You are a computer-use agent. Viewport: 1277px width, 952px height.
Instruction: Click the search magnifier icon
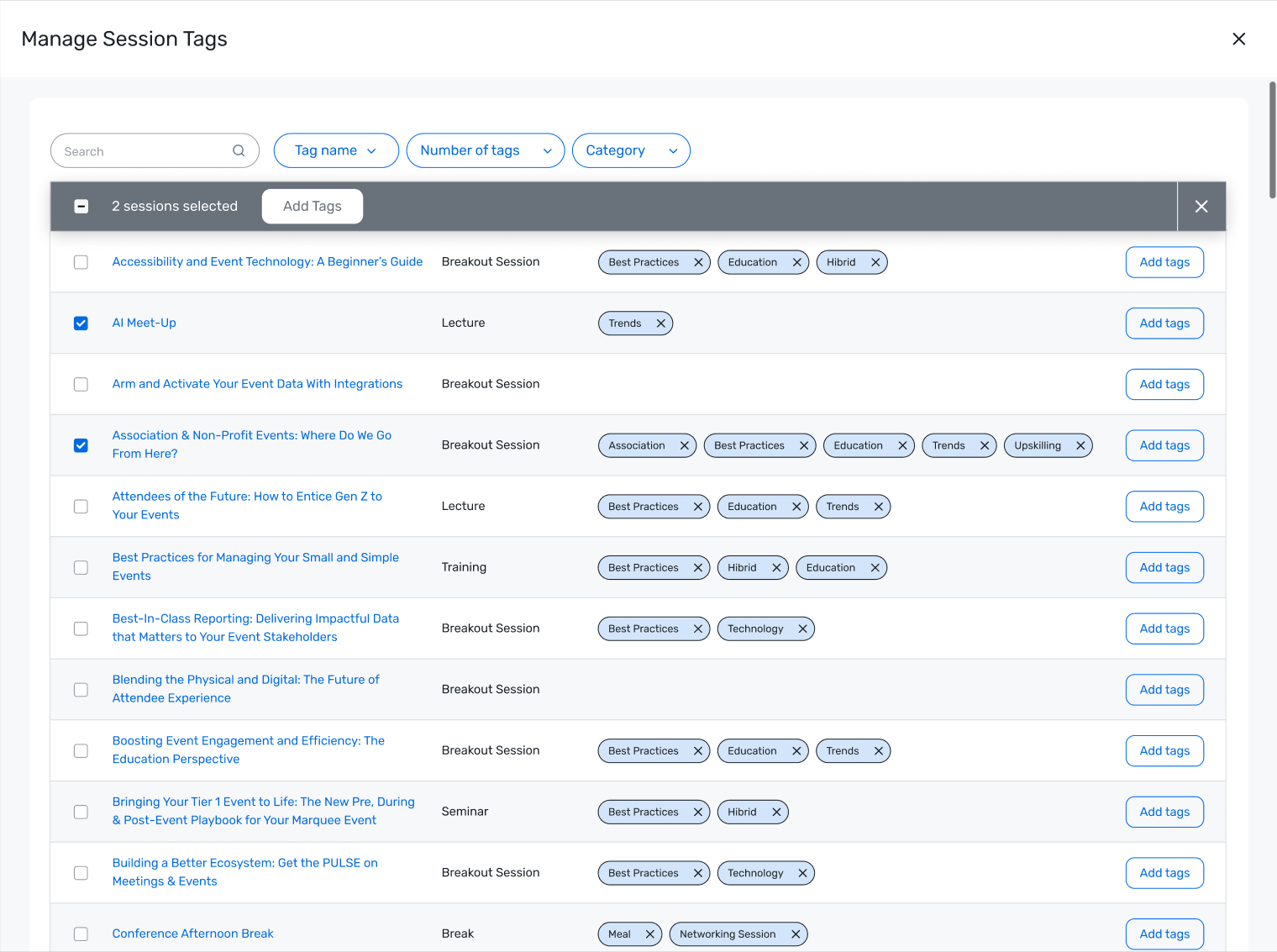click(239, 151)
